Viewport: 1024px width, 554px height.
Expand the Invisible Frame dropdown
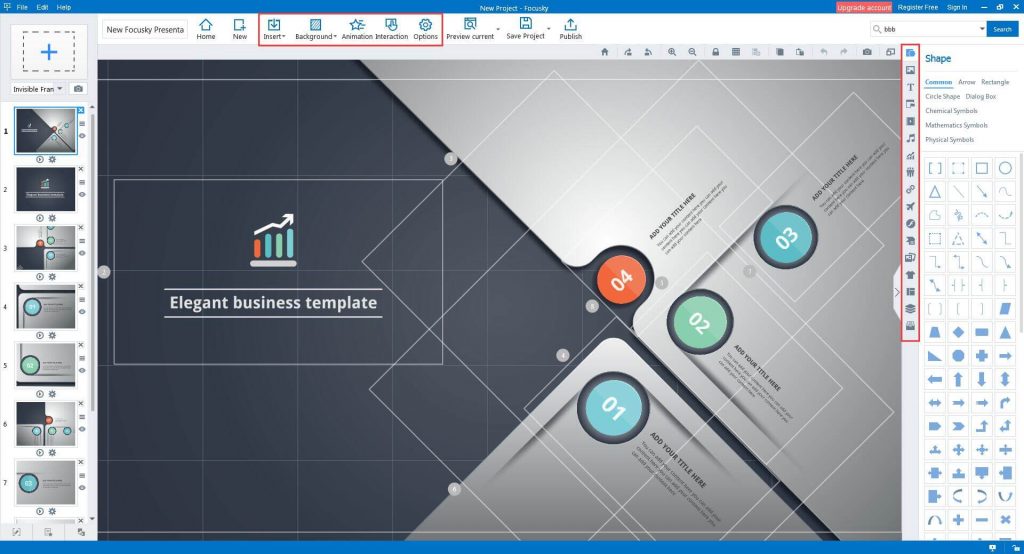(x=60, y=89)
